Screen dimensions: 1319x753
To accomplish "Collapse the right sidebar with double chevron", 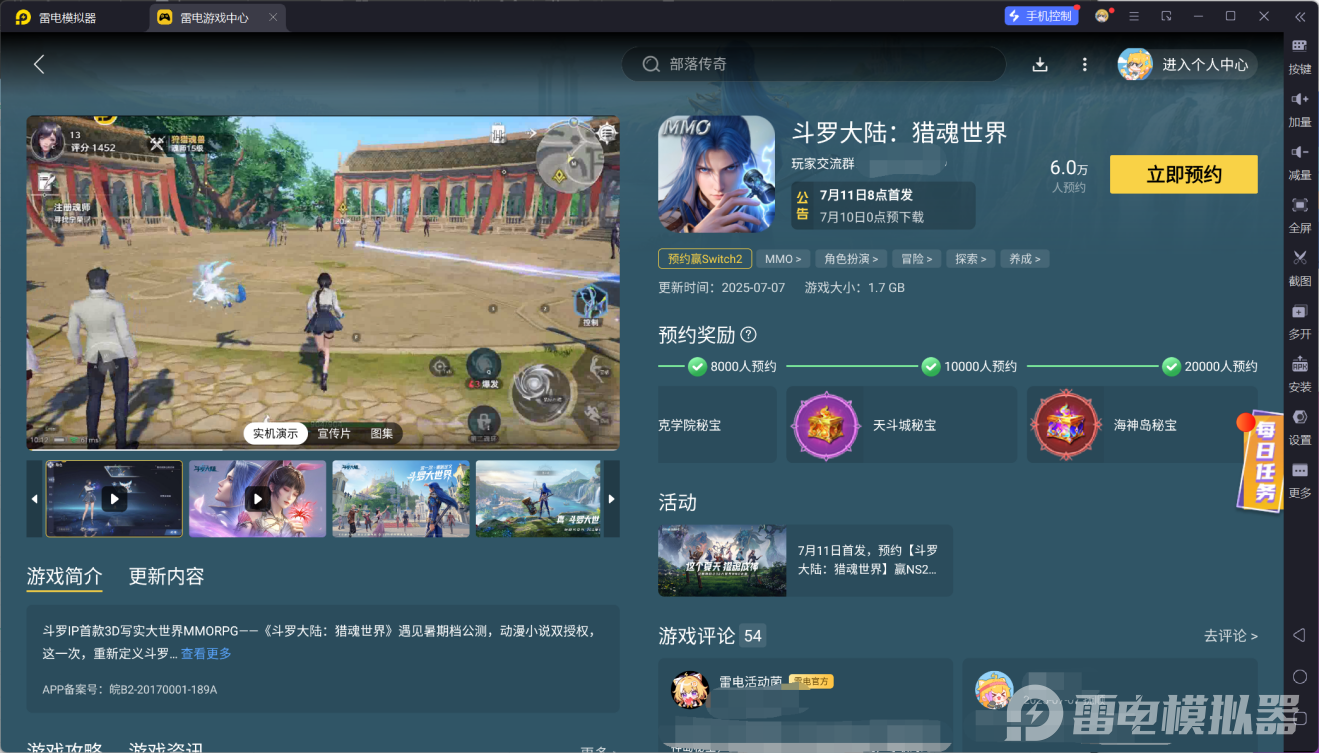I will pyautogui.click(x=1300, y=17).
